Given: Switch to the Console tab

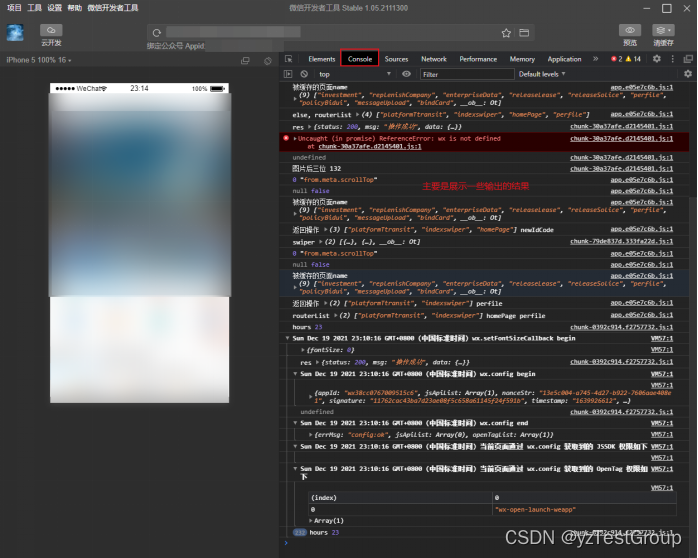Looking at the screenshot, I should coord(360,58).
